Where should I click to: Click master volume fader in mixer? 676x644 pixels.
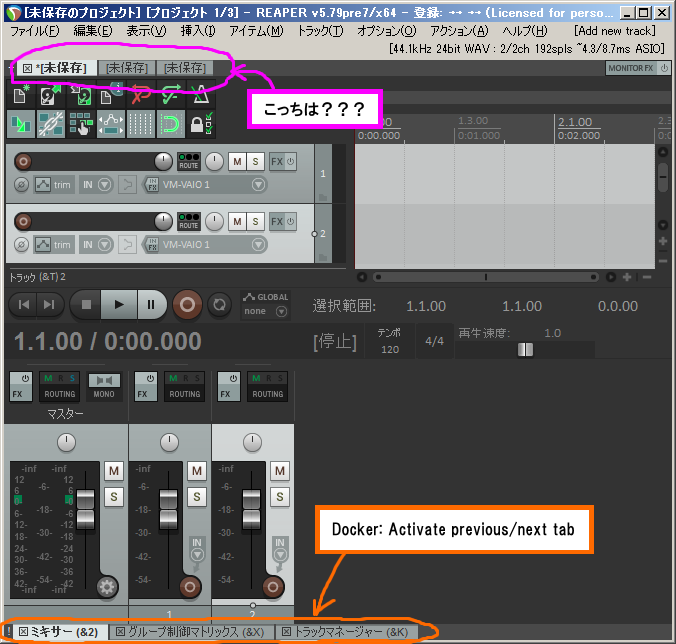pos(85,510)
